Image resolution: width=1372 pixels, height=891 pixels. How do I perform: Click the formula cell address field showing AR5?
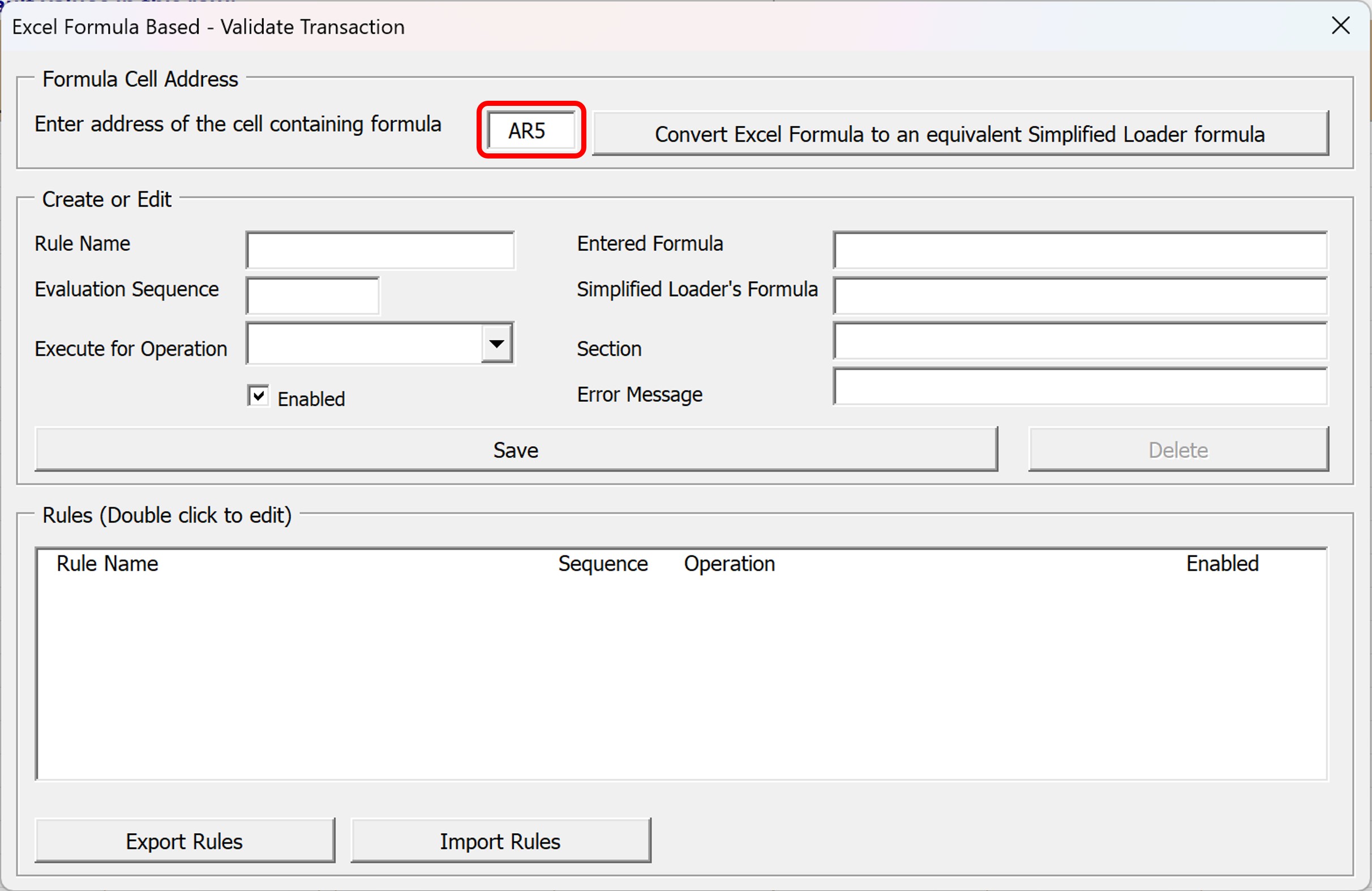point(530,131)
